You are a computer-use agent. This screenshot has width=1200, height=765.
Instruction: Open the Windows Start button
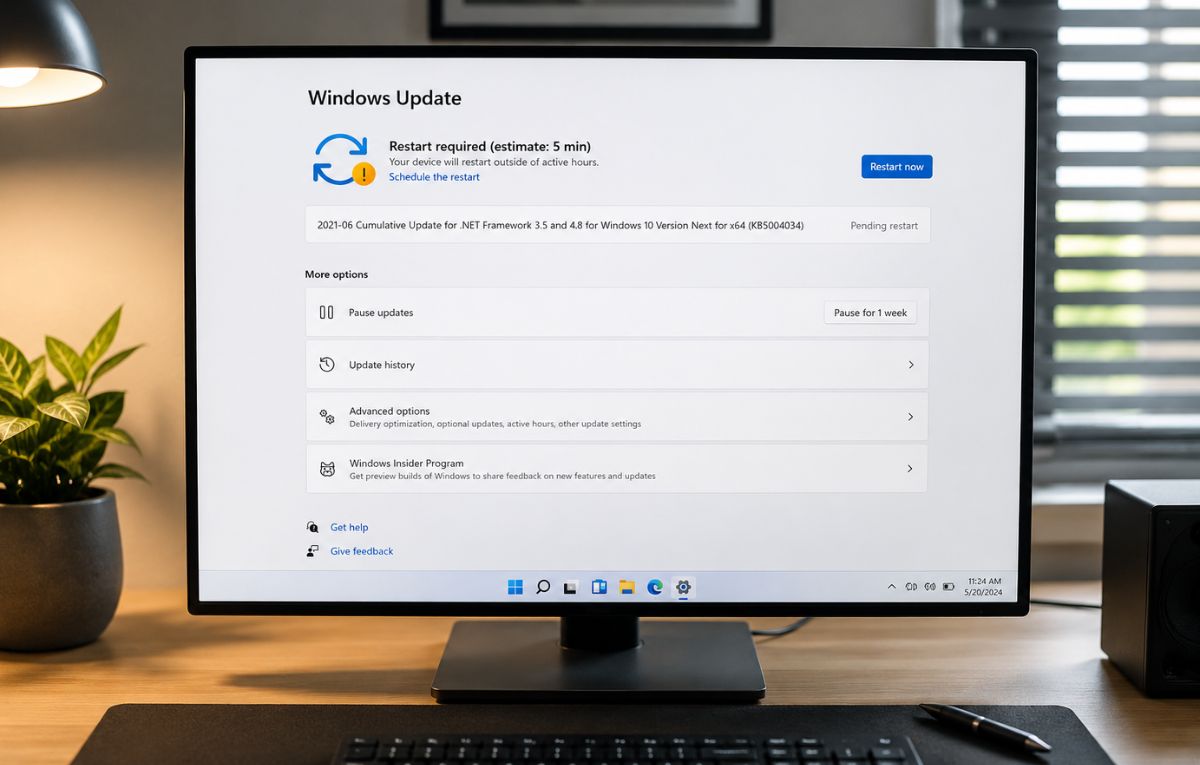click(x=515, y=587)
